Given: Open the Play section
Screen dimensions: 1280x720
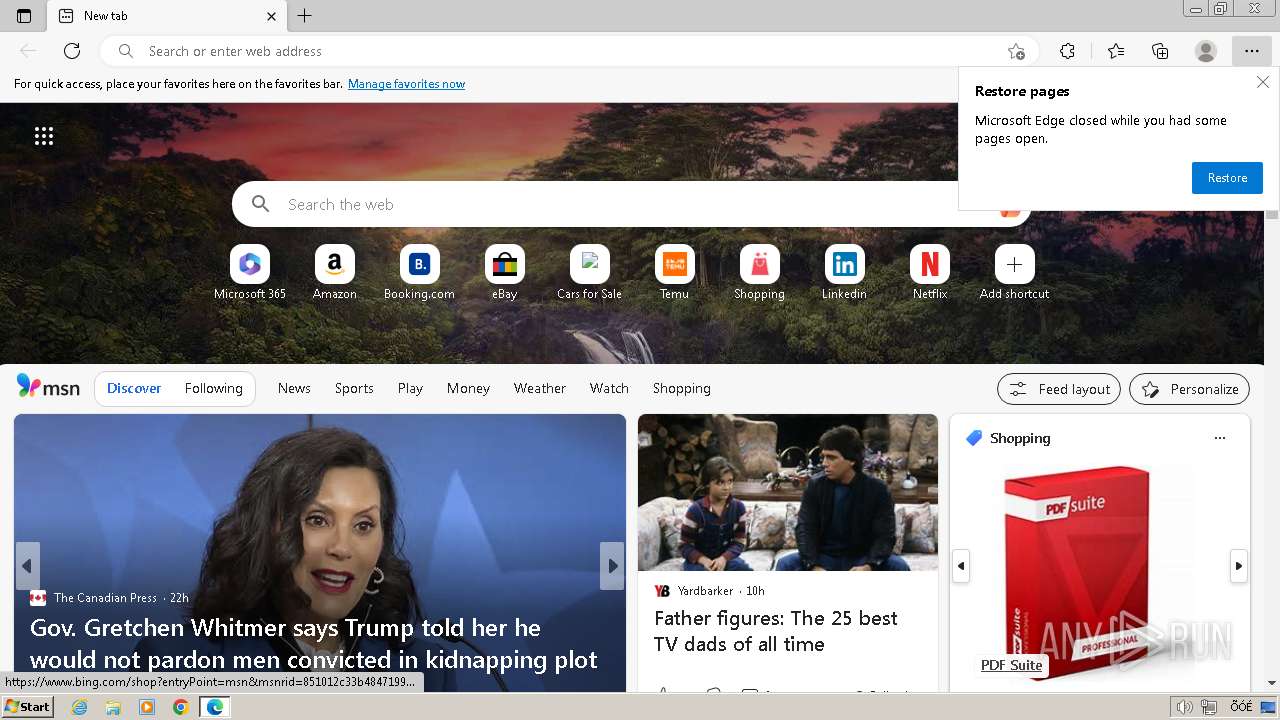Looking at the screenshot, I should [x=410, y=388].
